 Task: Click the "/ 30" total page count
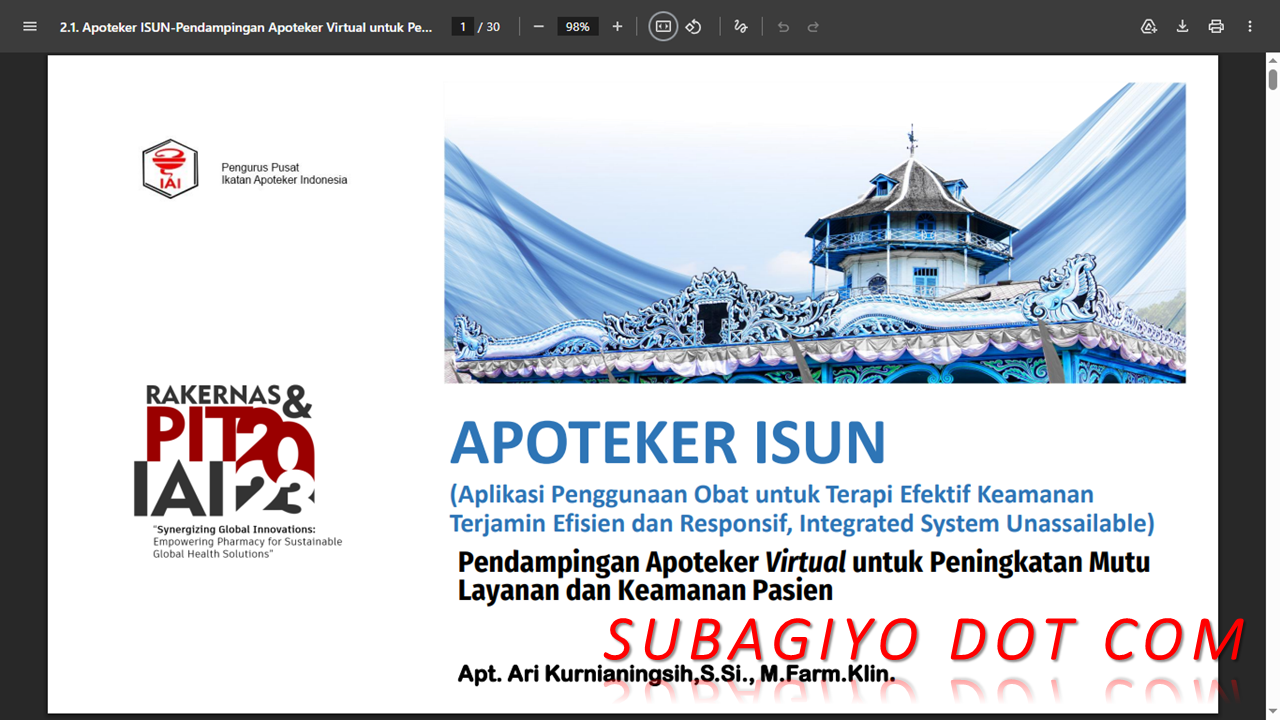point(489,27)
